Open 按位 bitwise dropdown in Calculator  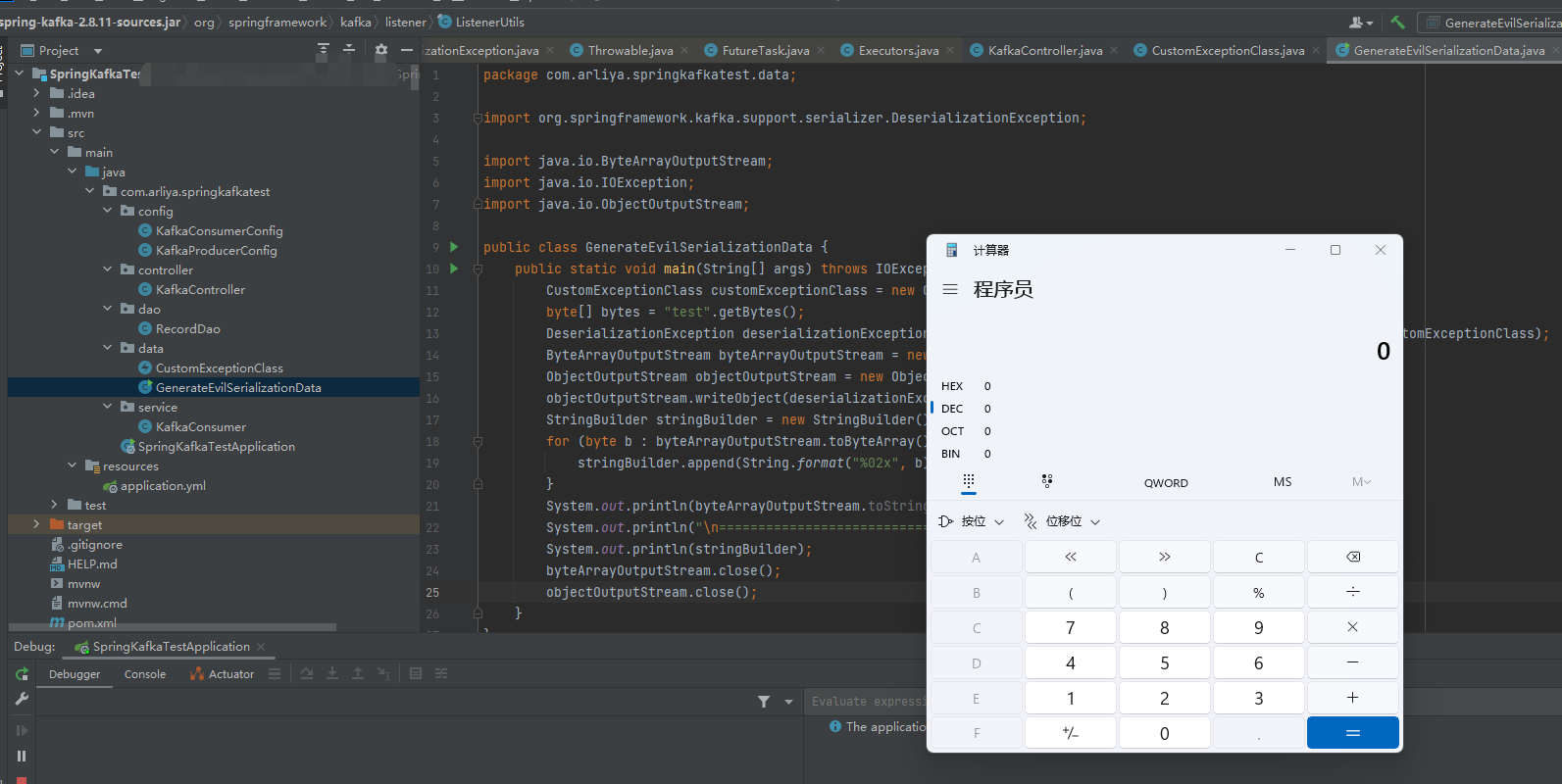[x=972, y=521]
